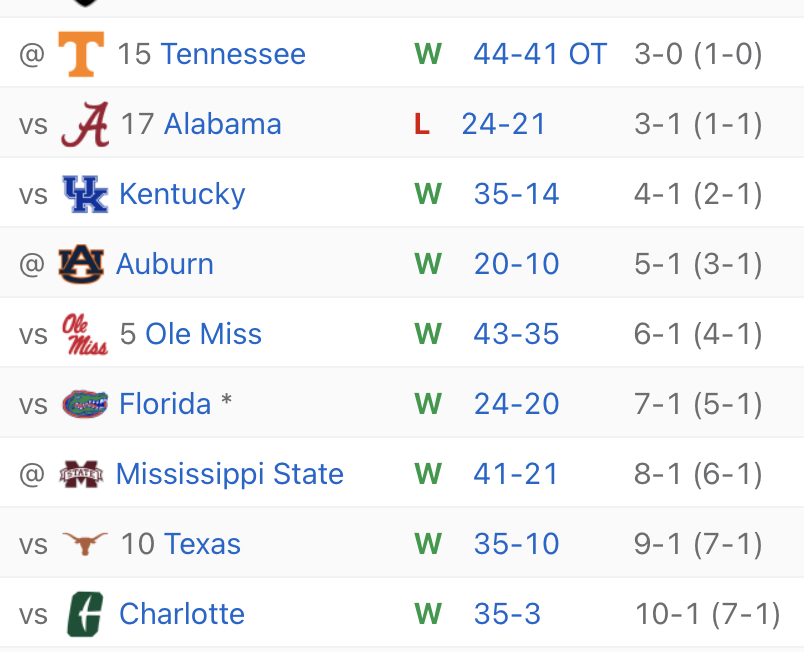Click the Florida Gators logo

(85, 404)
